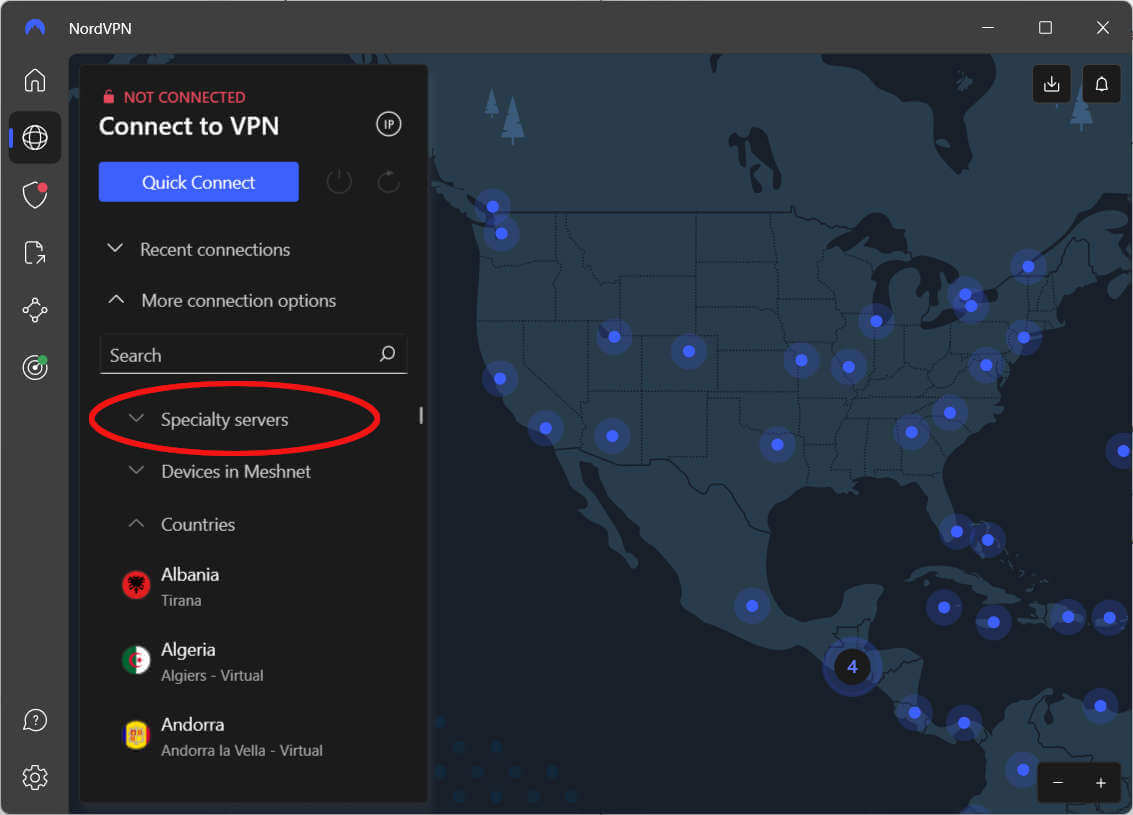The width and height of the screenshot is (1133, 815).
Task: Click the power disconnect icon
Action: coord(339,182)
